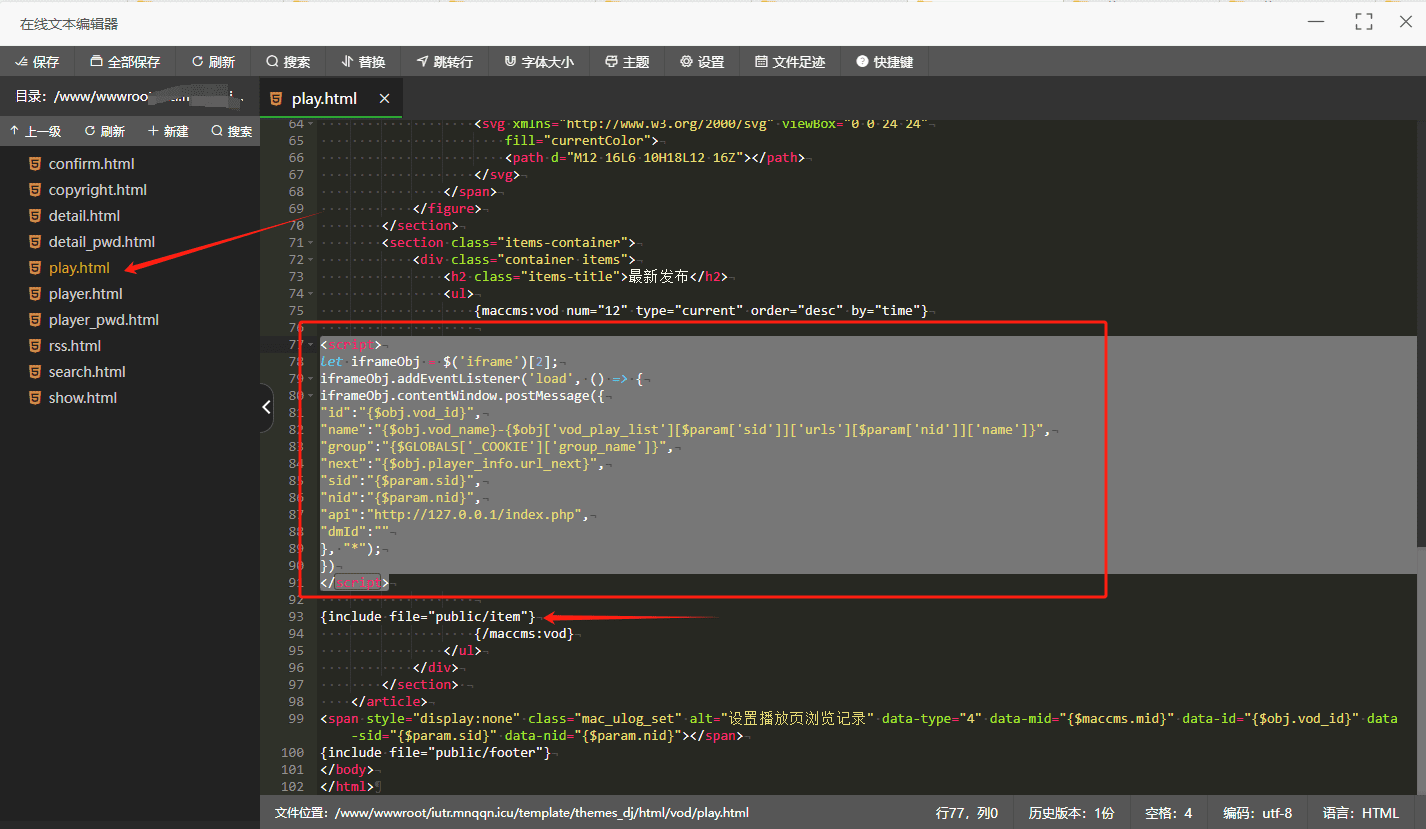Open 跳转行 go-to-line tool
Image resolution: width=1426 pixels, height=829 pixels.
click(445, 62)
